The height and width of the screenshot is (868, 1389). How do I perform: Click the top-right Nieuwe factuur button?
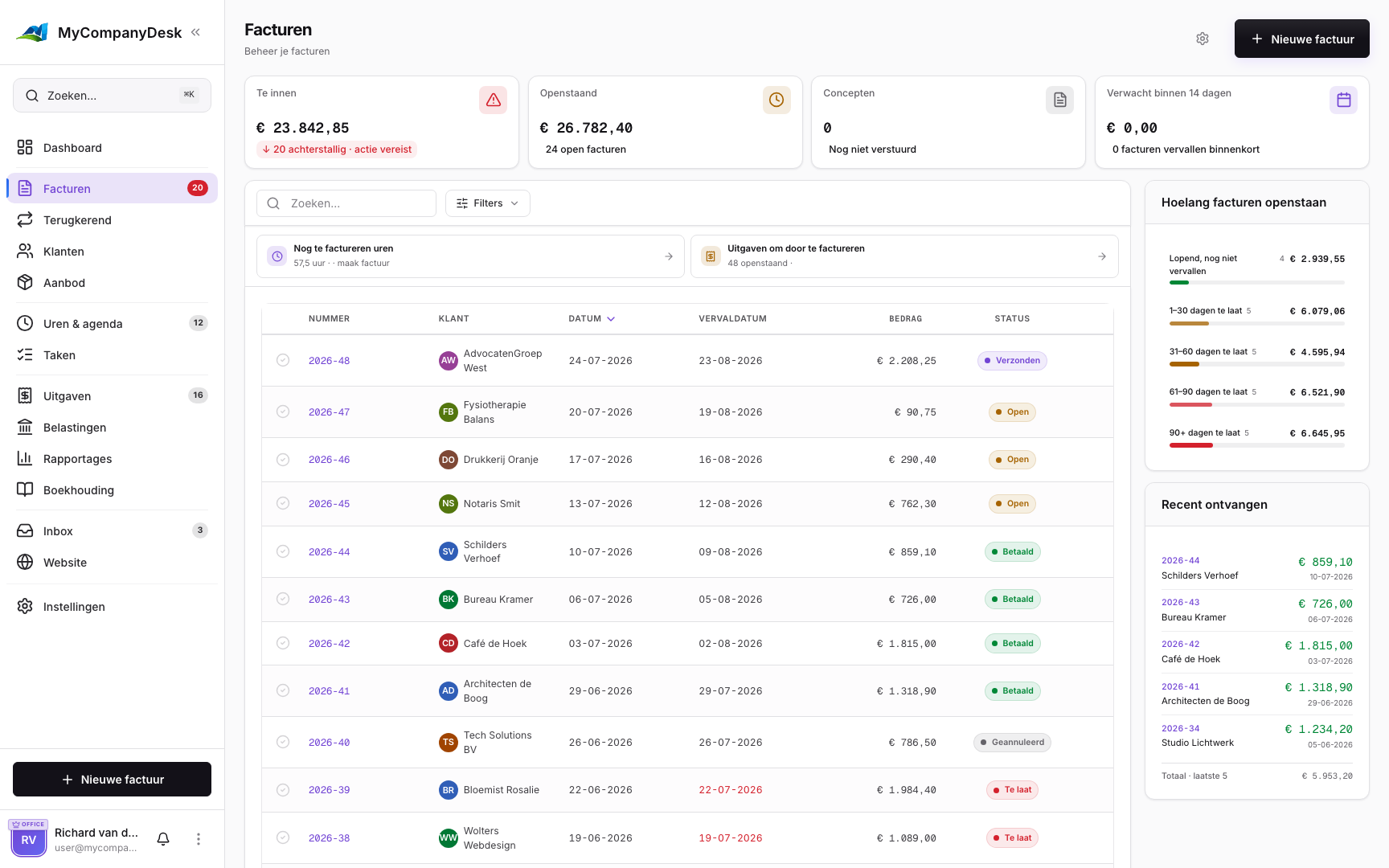click(x=1301, y=39)
